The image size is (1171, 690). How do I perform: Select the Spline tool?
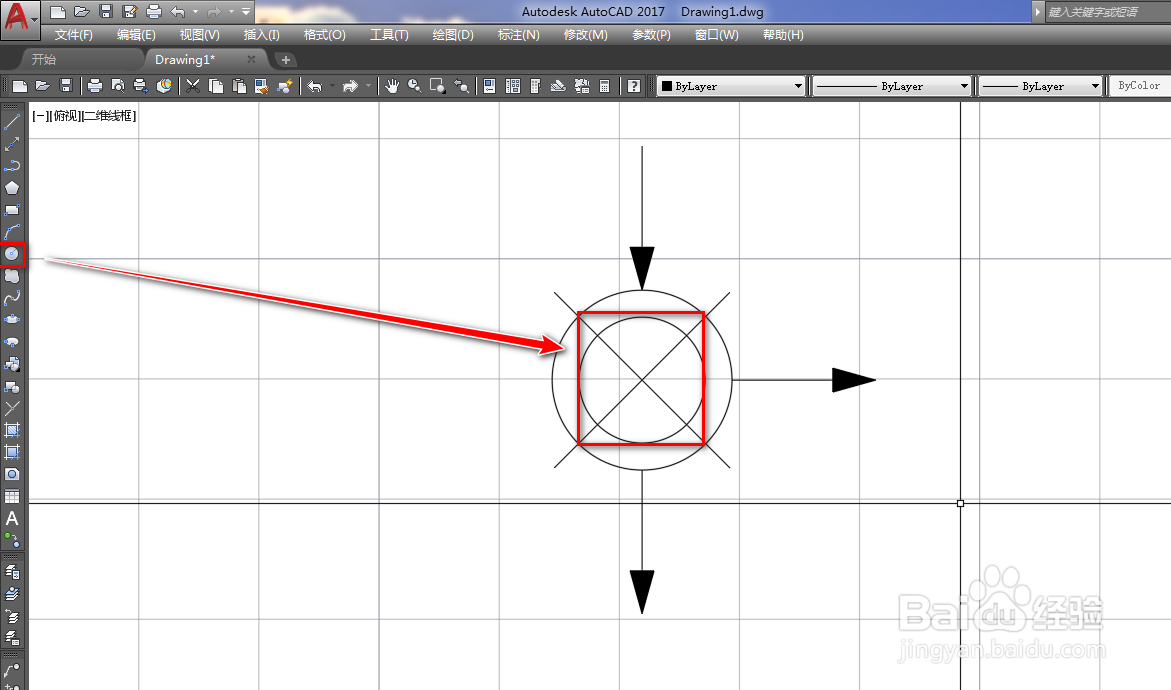12,298
